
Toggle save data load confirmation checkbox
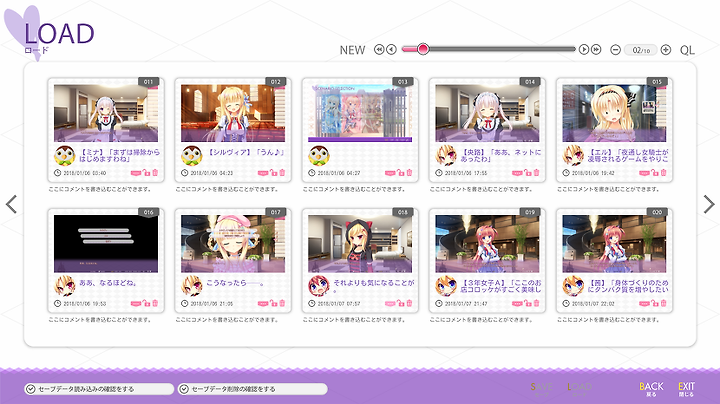click(x=31, y=389)
